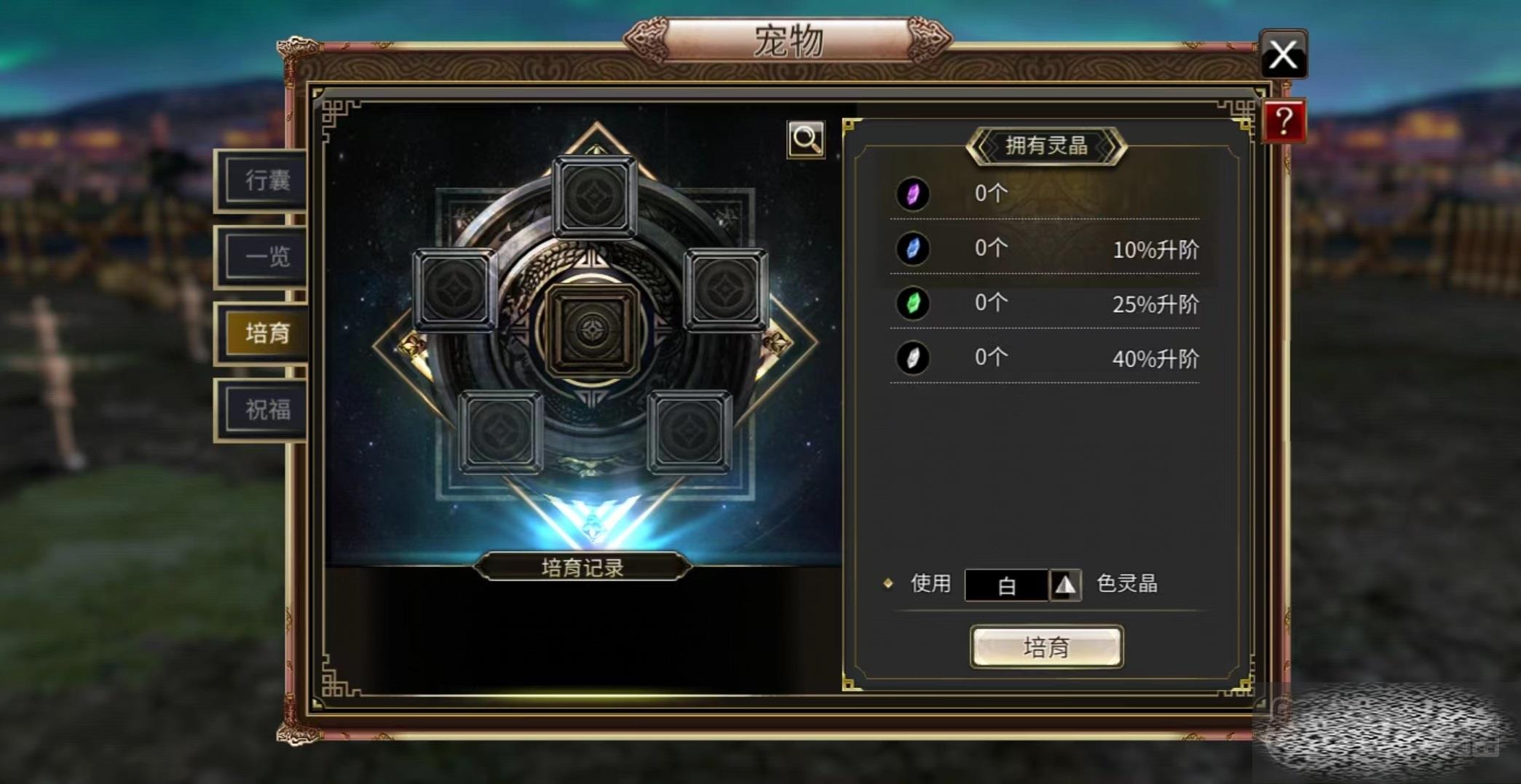The height and width of the screenshot is (784, 1521).
Task: Close the 宠物 window
Action: pos(1283,55)
